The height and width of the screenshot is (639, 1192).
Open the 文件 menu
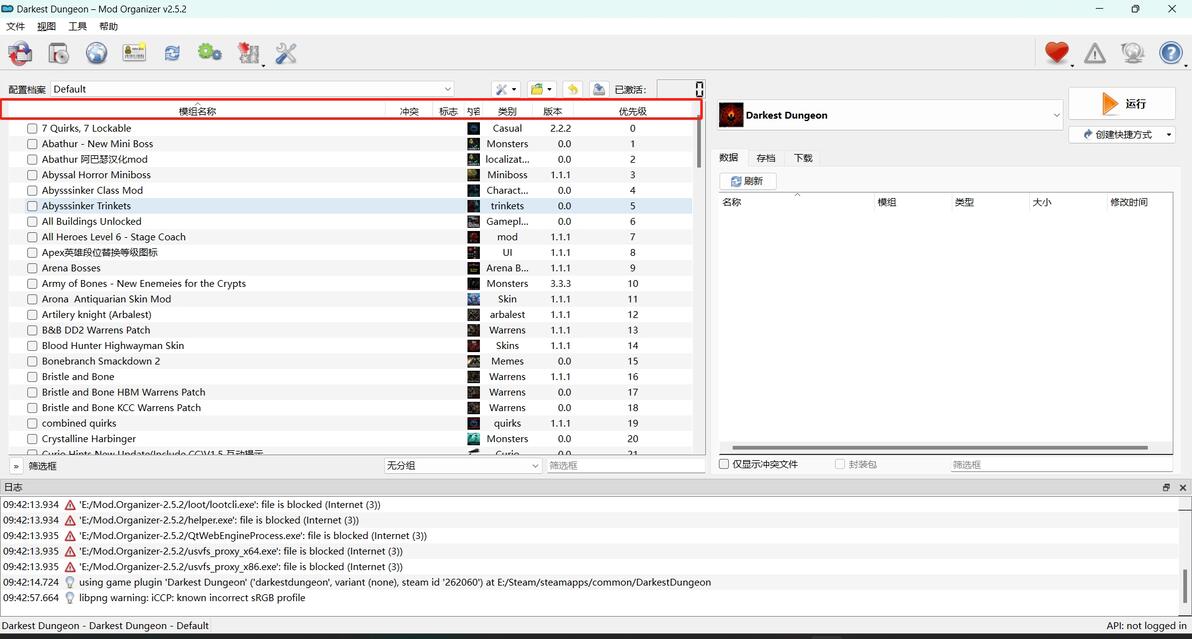[x=15, y=27]
